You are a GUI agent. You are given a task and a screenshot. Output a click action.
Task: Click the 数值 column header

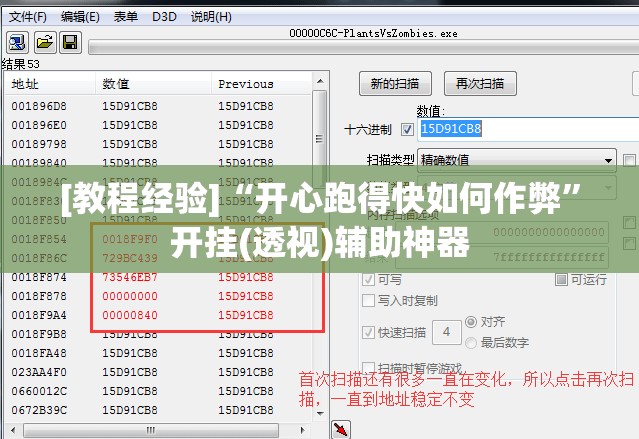click(x=153, y=84)
